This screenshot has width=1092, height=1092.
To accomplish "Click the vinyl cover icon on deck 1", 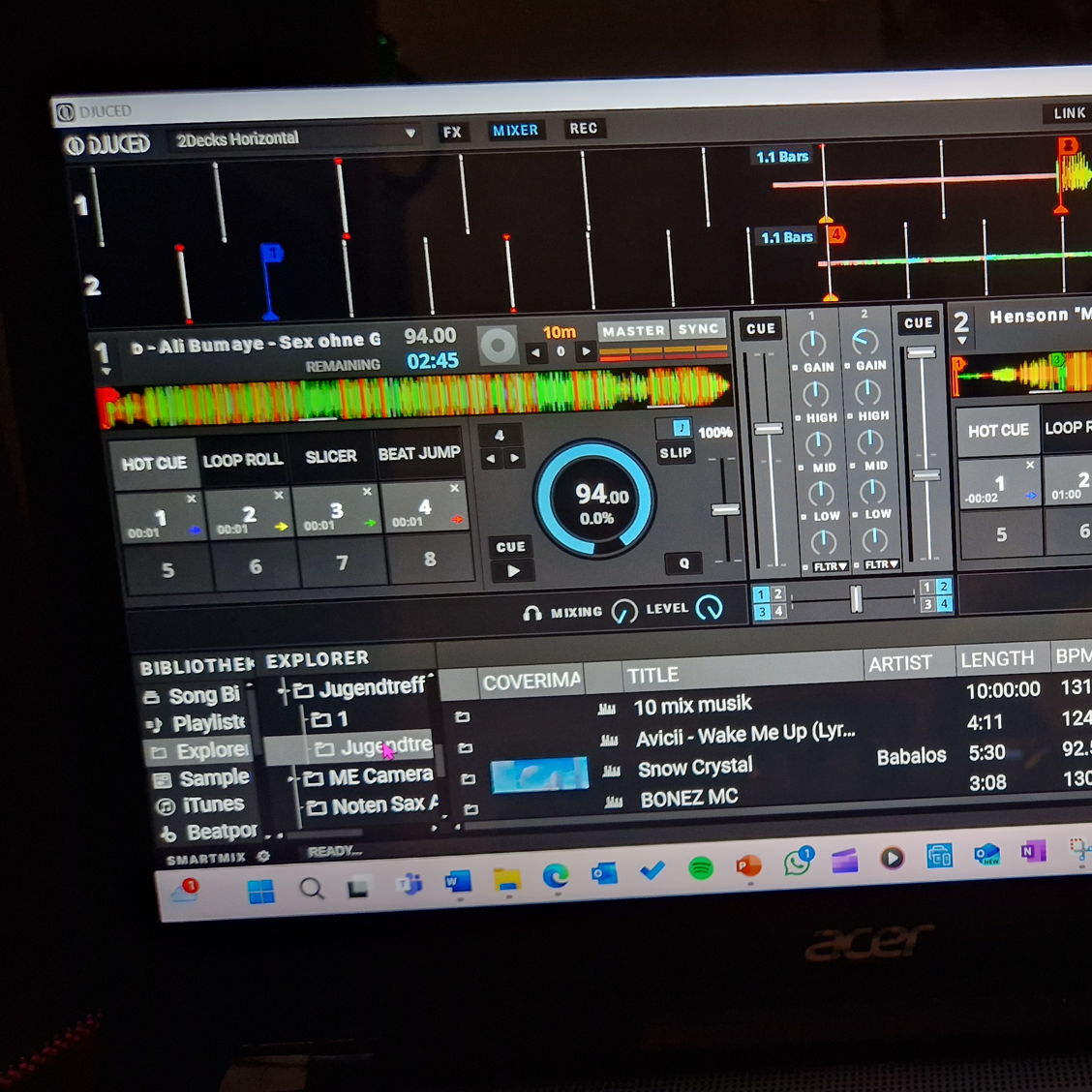I will [x=499, y=345].
